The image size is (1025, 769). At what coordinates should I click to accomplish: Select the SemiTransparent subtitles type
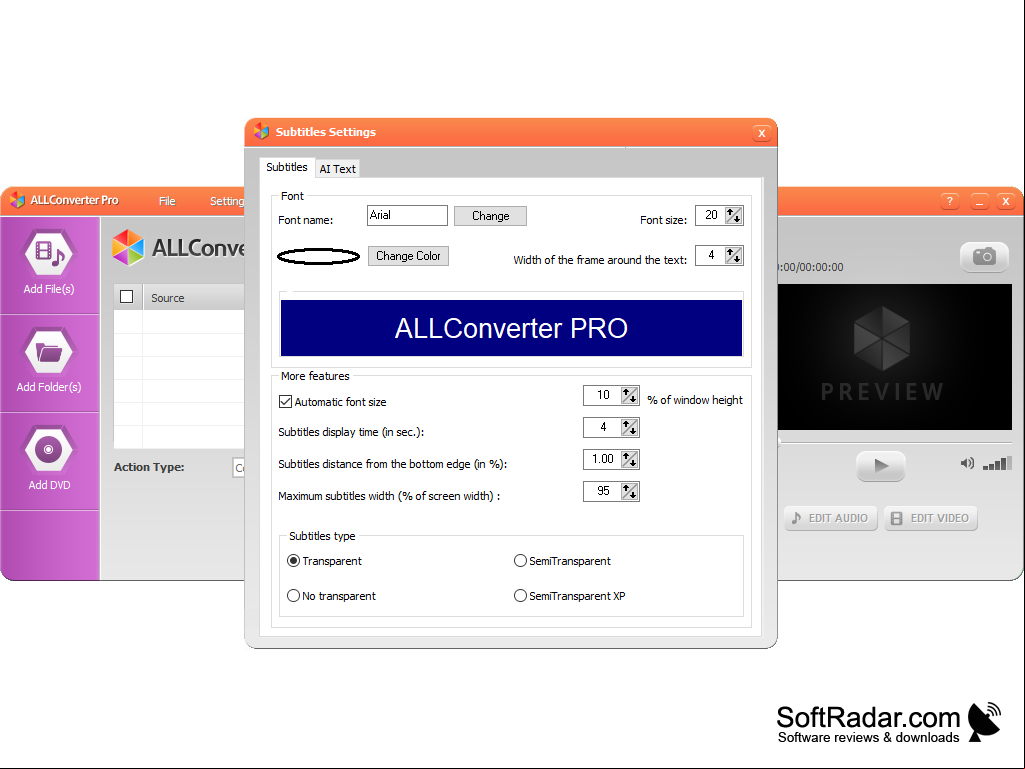[x=520, y=560]
